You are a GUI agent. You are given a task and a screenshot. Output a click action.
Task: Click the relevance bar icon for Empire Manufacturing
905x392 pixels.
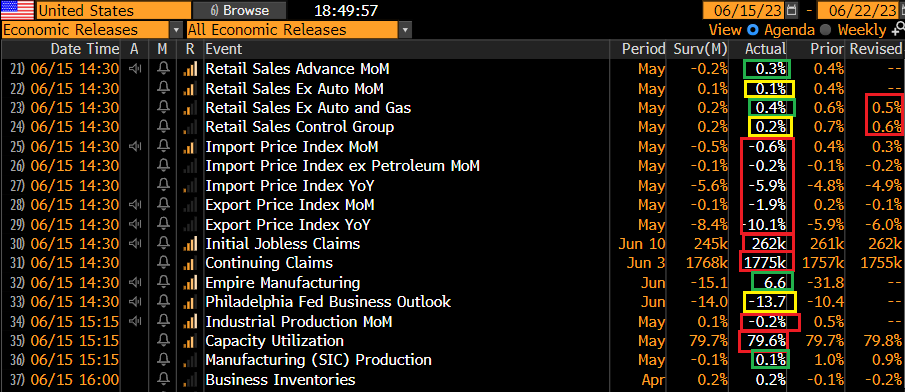click(x=189, y=283)
